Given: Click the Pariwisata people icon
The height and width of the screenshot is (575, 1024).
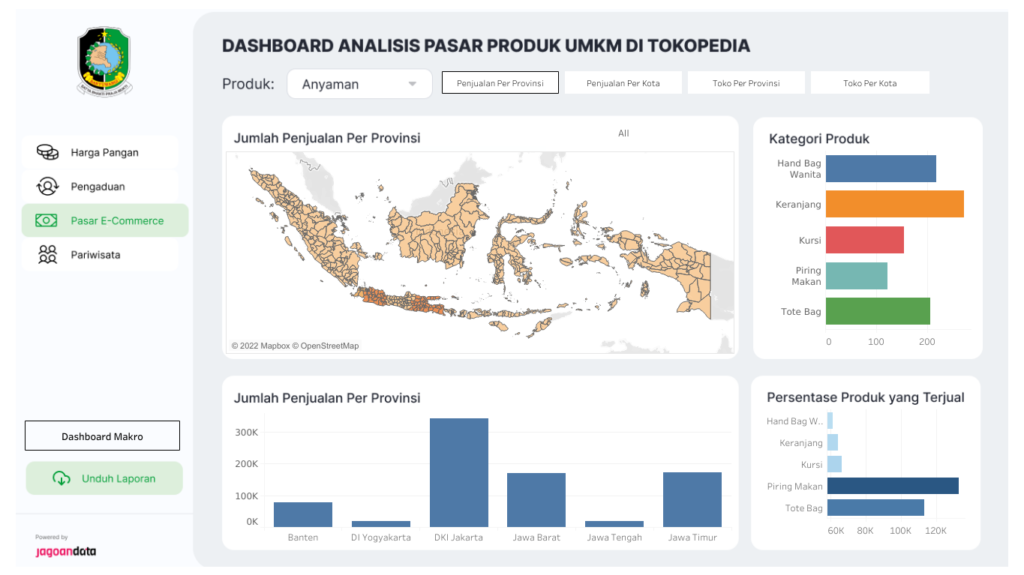Looking at the screenshot, I should point(47,254).
